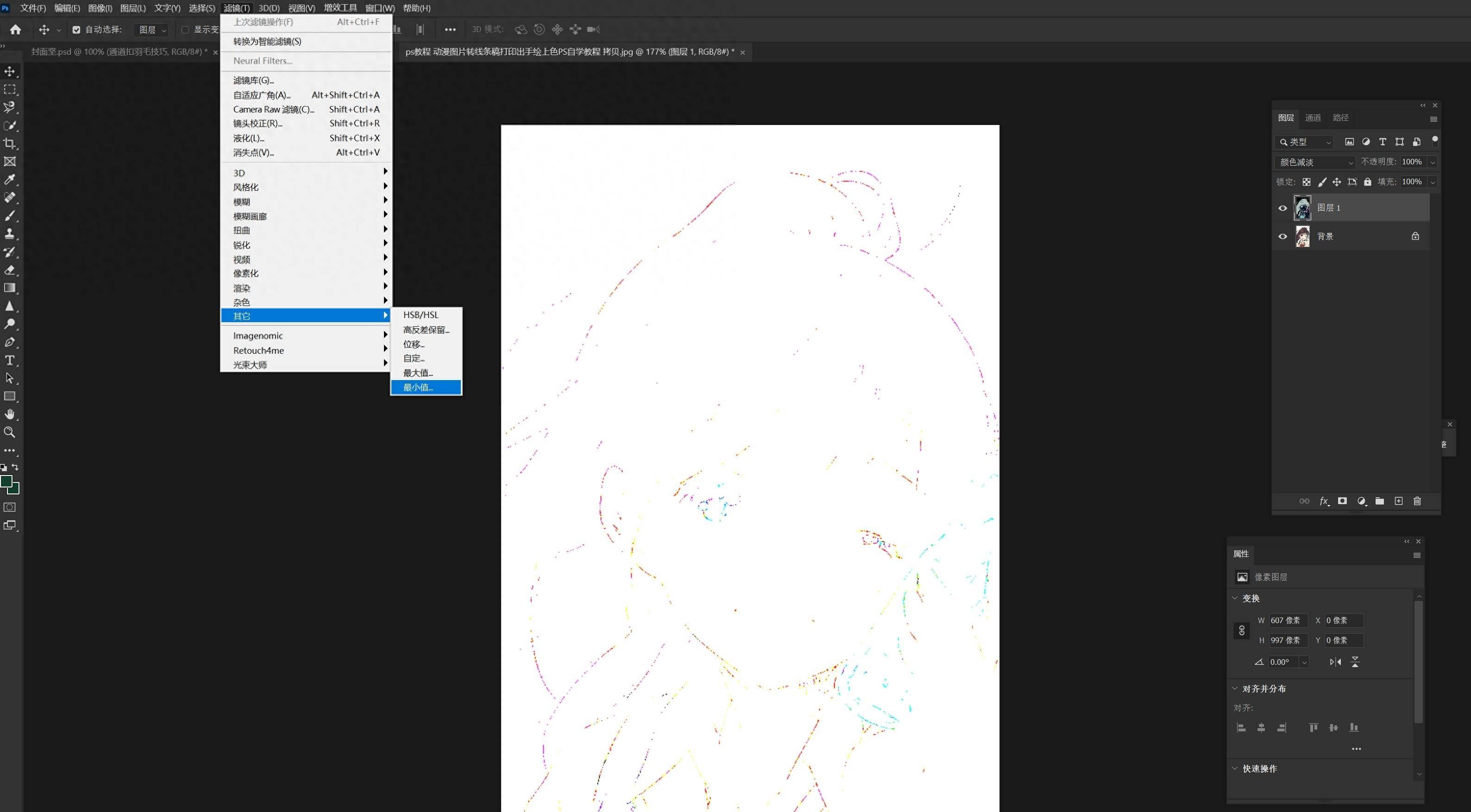
Task: Toggle visibility of 背景 layer
Action: click(x=1283, y=236)
